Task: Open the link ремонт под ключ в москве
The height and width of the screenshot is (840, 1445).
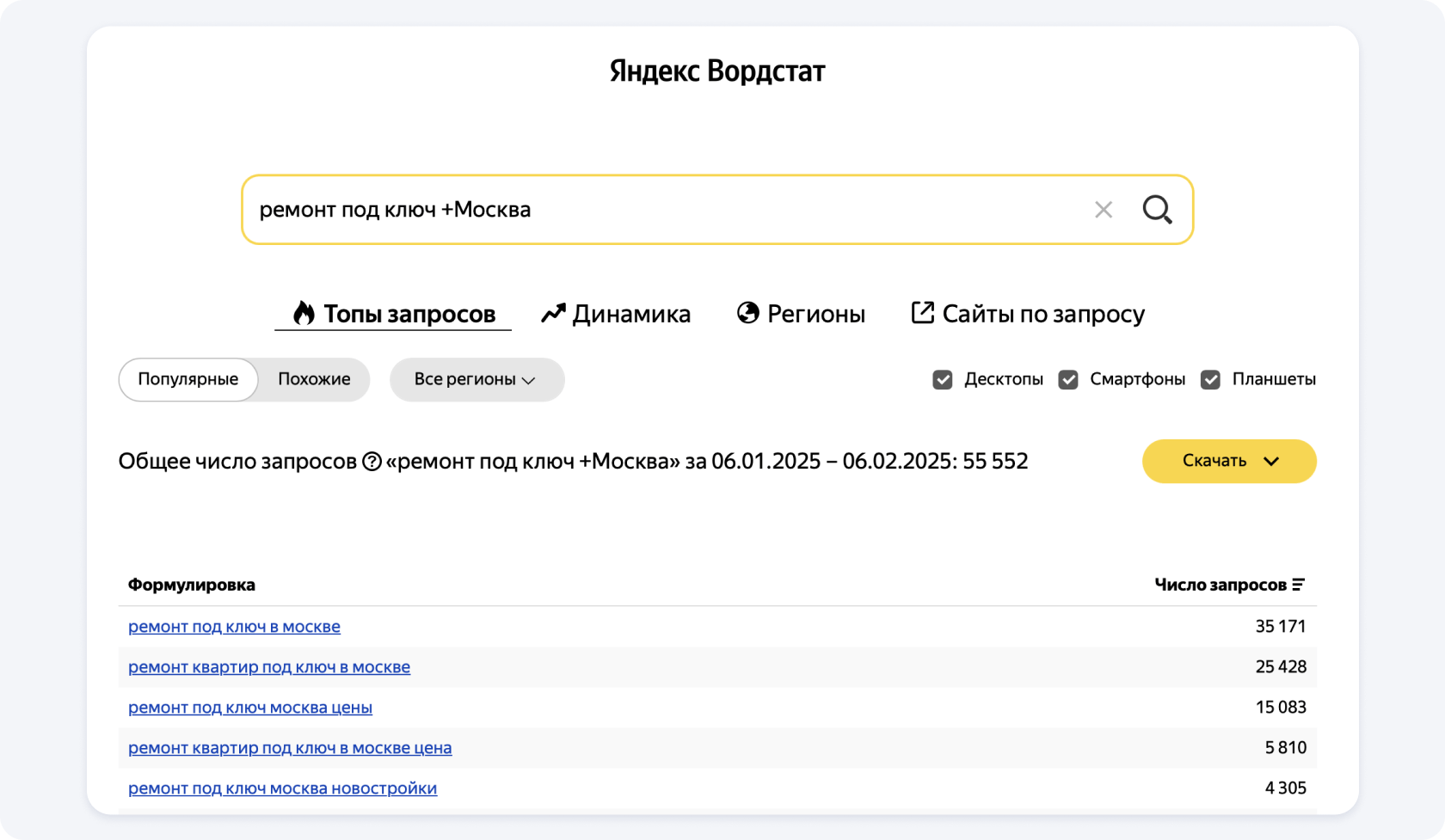Action: coord(234,627)
